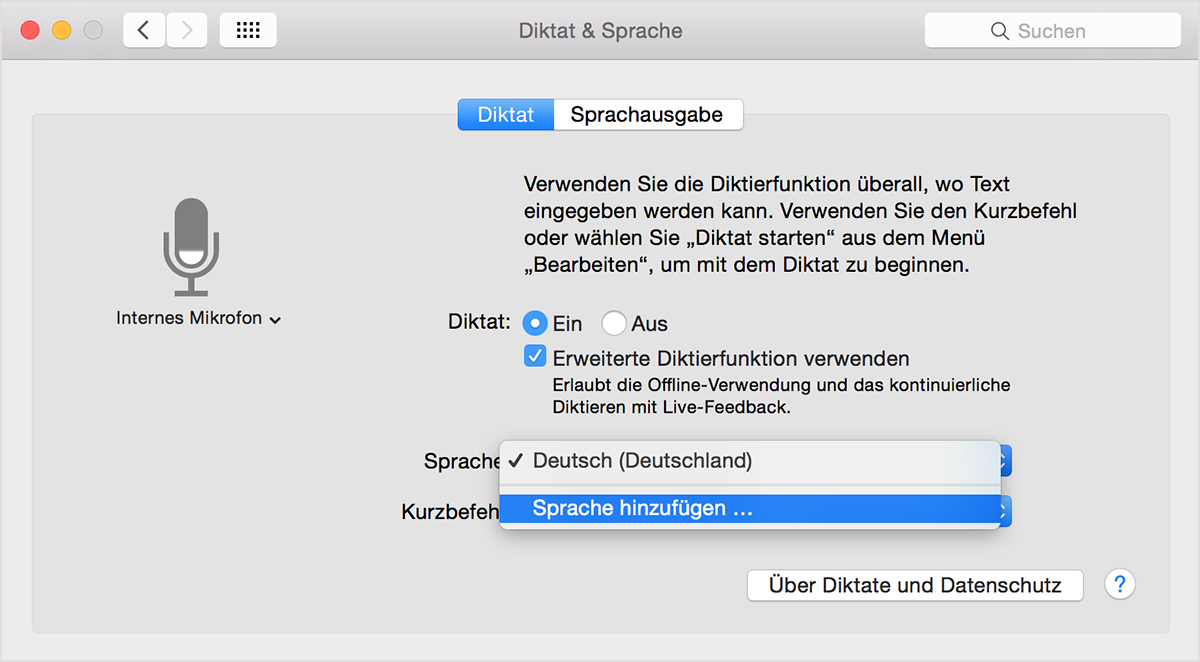Click the Kurzbefehl dropdown arrows

click(x=1006, y=511)
